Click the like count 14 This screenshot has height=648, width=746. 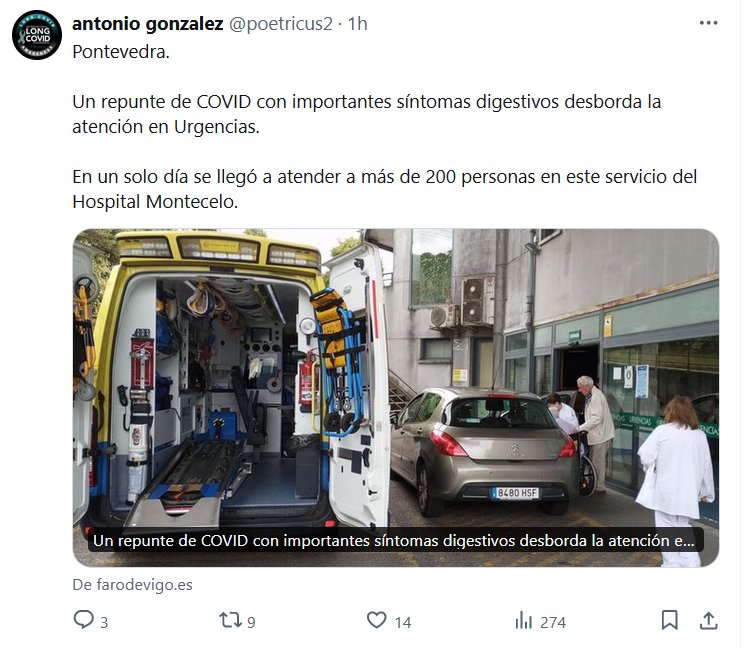pos(402,622)
